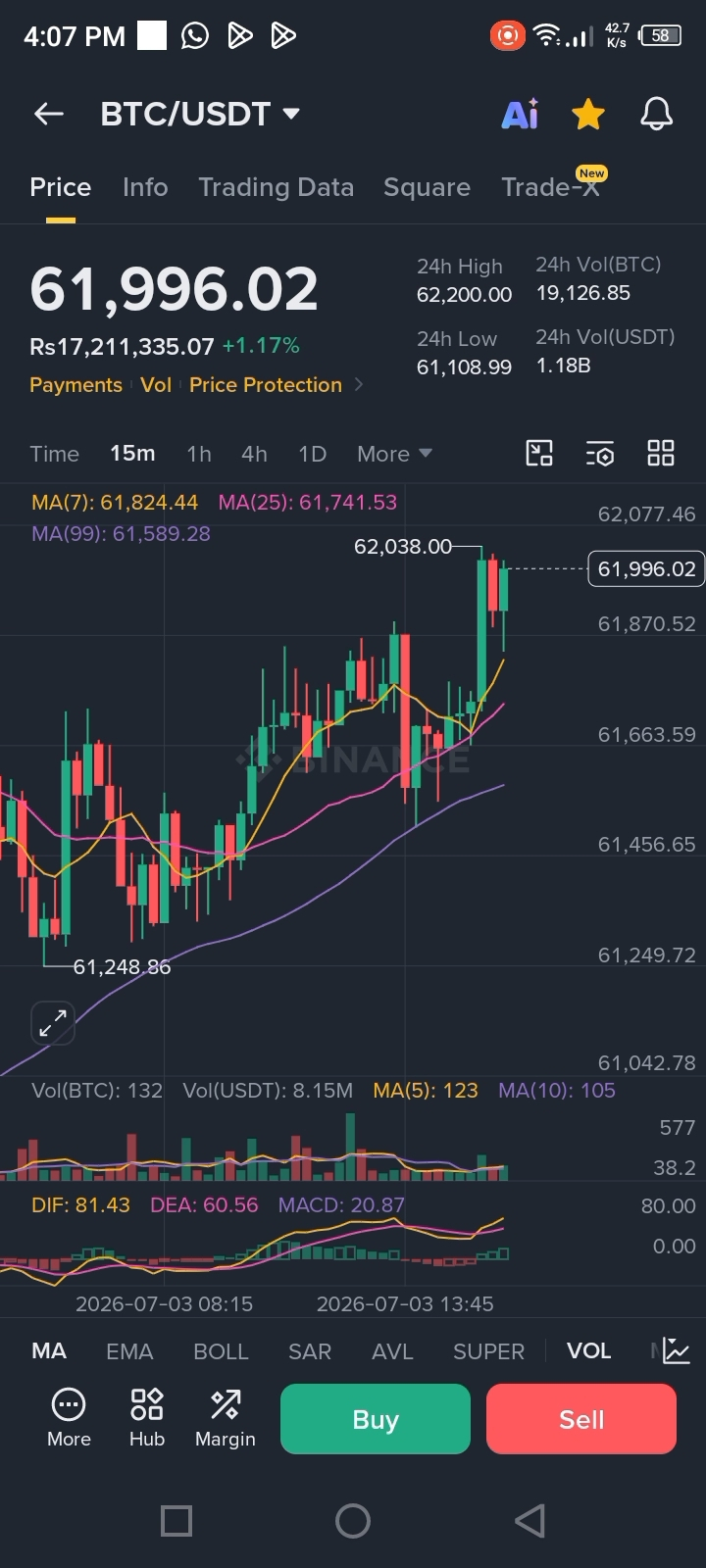The width and height of the screenshot is (706, 1568).
Task: Expand chart to fullscreen icon
Action: point(53,1023)
